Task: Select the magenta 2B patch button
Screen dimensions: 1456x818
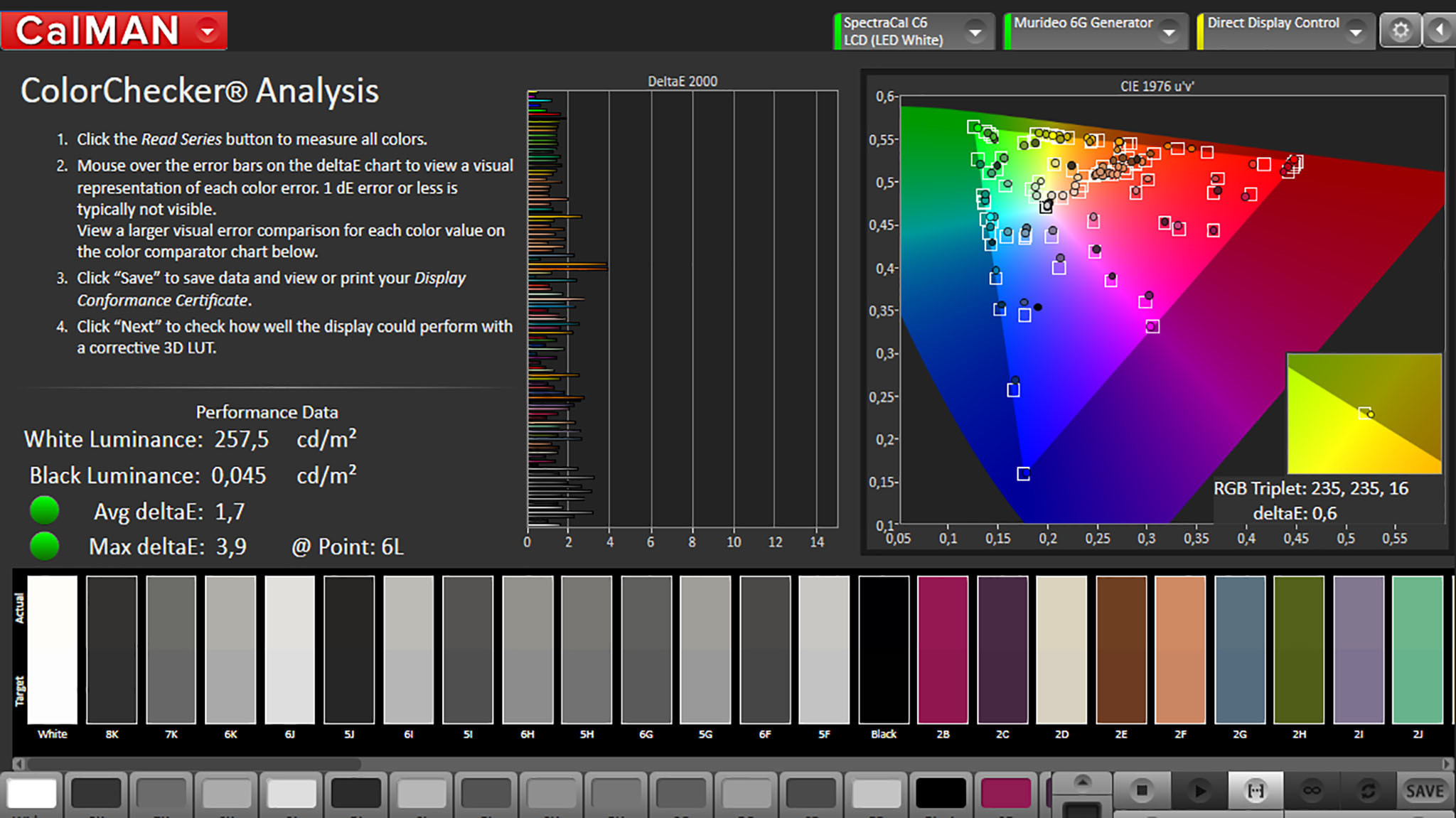Action: [x=1005, y=793]
